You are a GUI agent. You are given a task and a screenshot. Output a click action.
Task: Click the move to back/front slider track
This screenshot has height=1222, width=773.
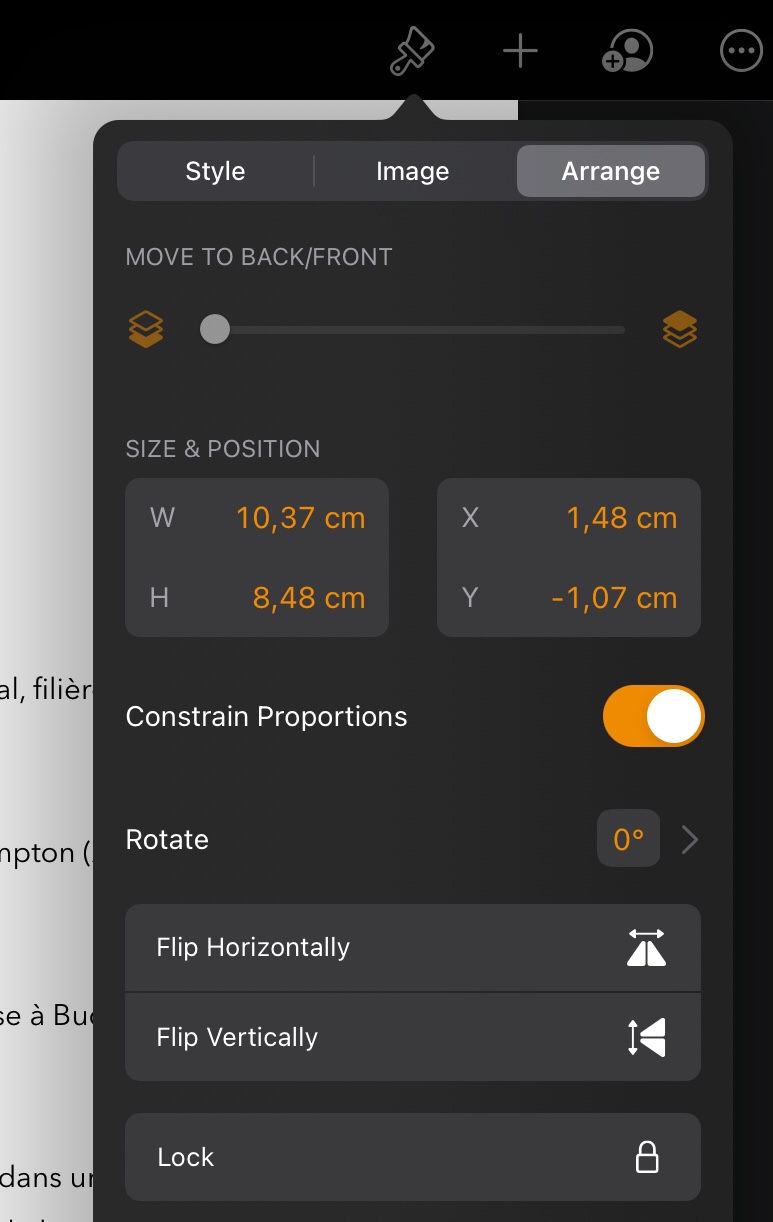(x=420, y=329)
